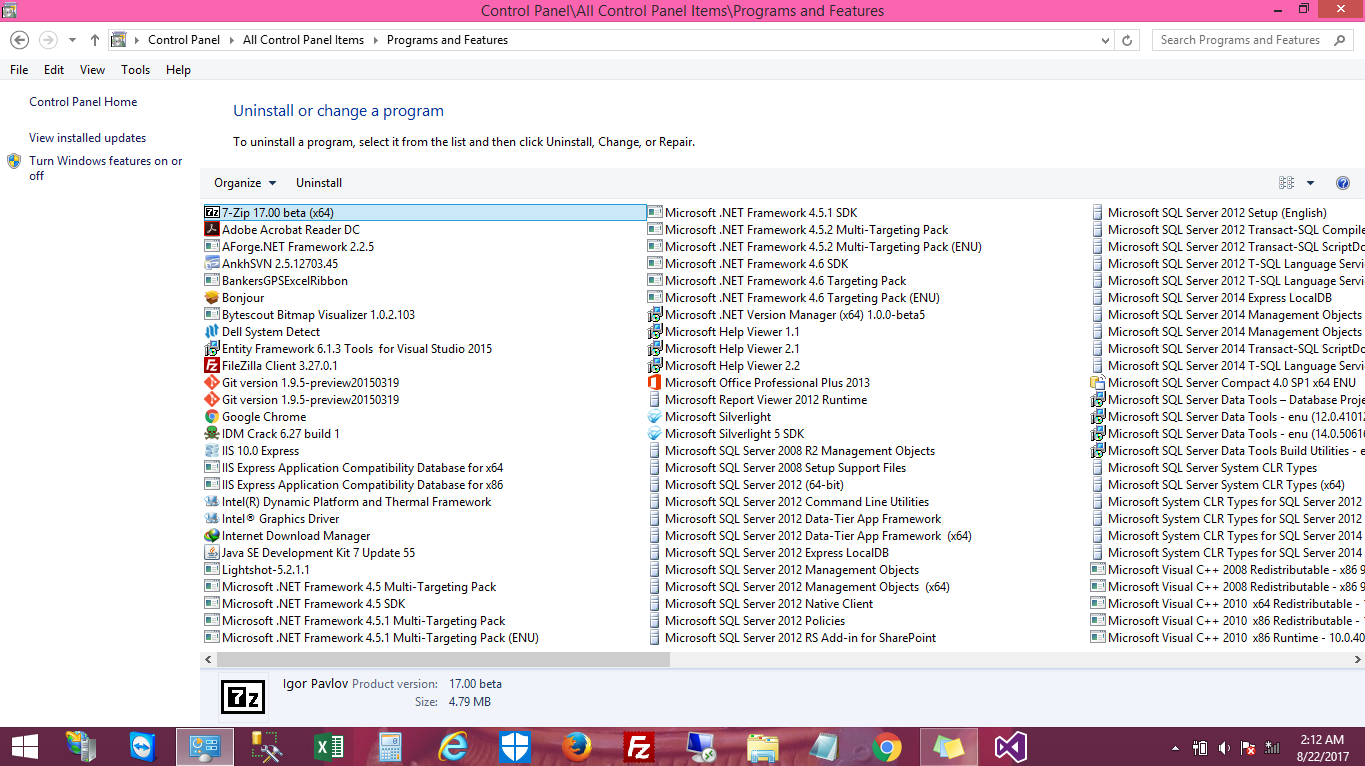
Task: Open View installed updates link
Action: point(87,138)
